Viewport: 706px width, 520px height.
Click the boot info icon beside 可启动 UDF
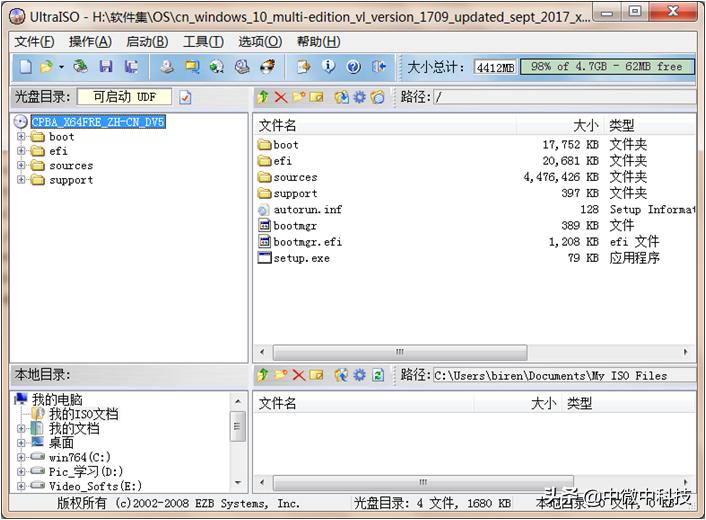click(x=185, y=97)
